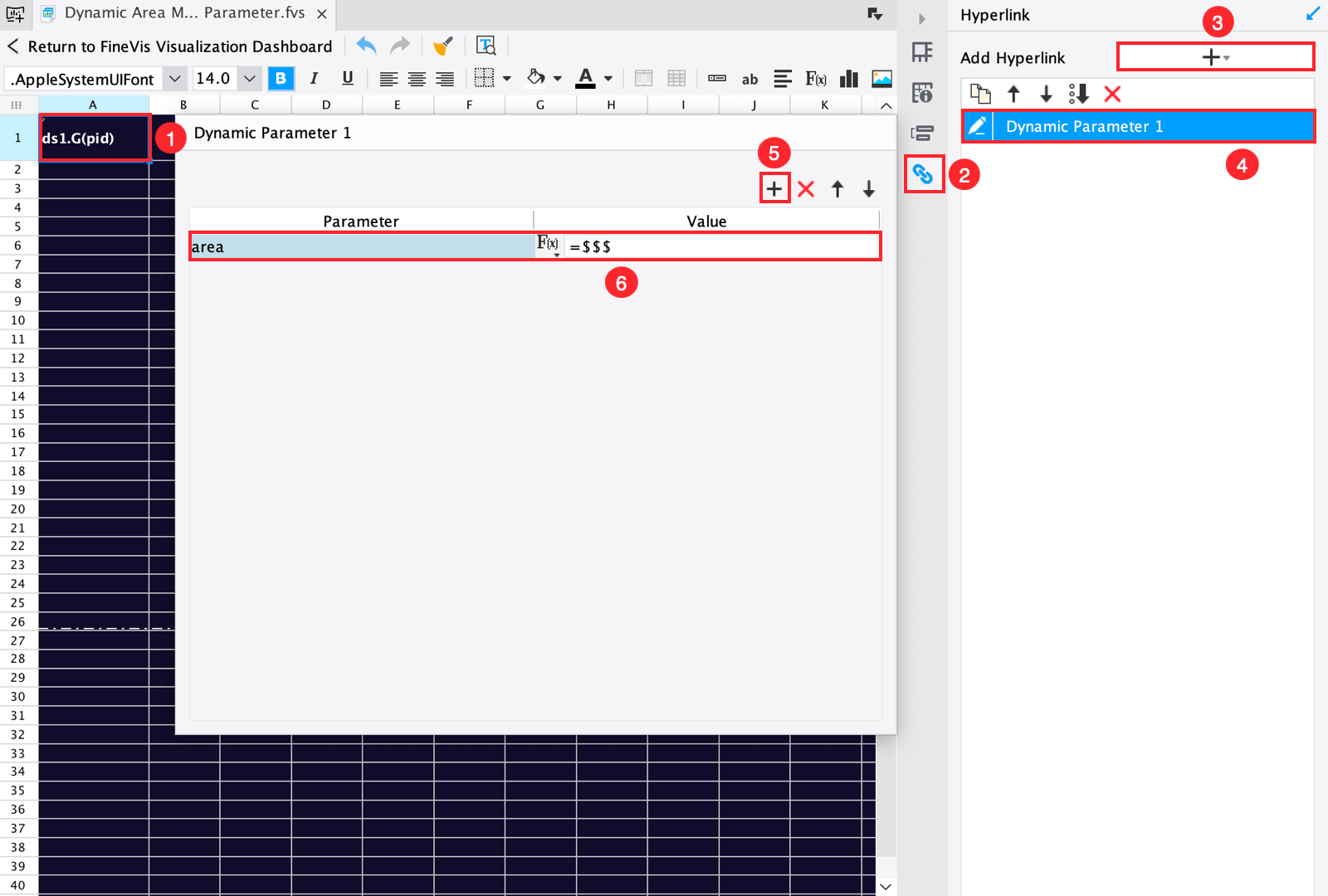Click the Undo arrow icon
Screen dimensions: 1328x896
click(366, 46)
